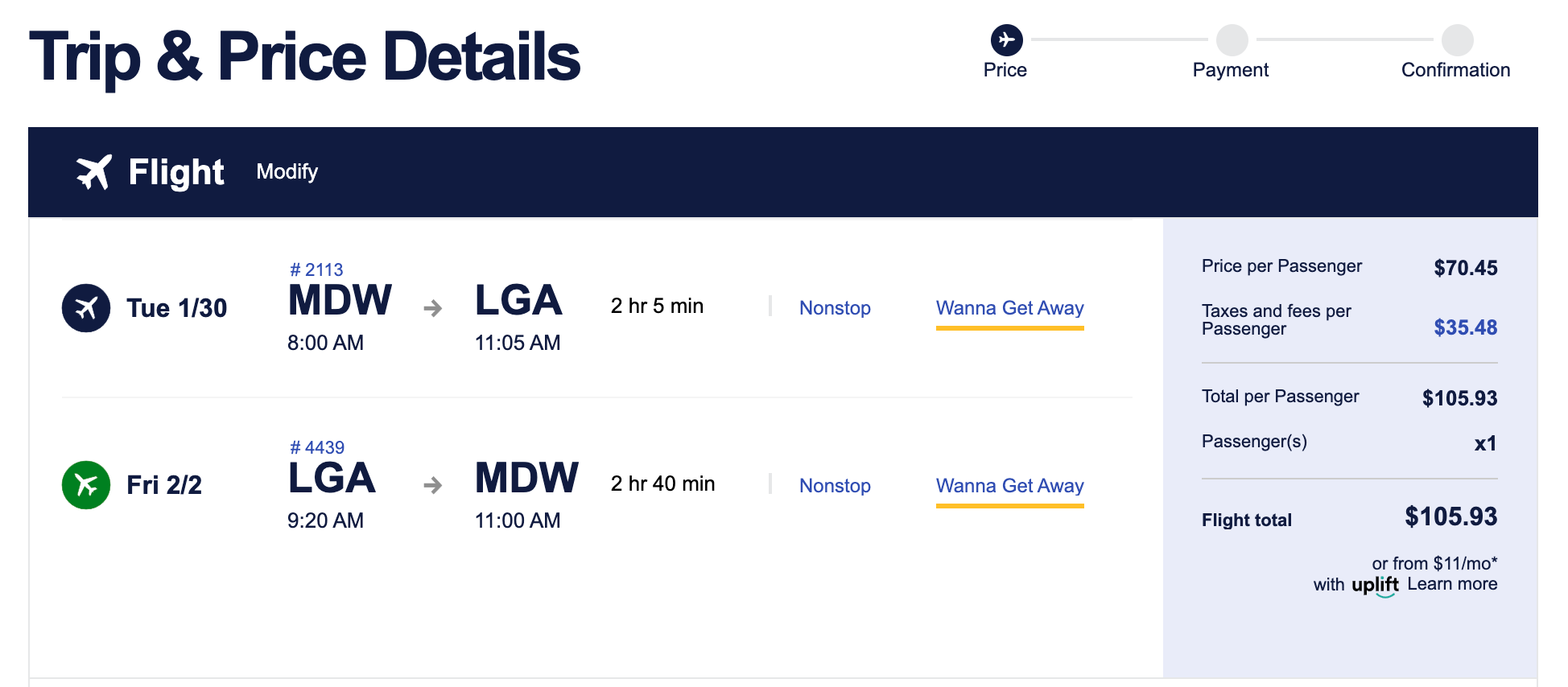Click Learn more about Uplift financing
1568x687 pixels.
(x=1452, y=584)
